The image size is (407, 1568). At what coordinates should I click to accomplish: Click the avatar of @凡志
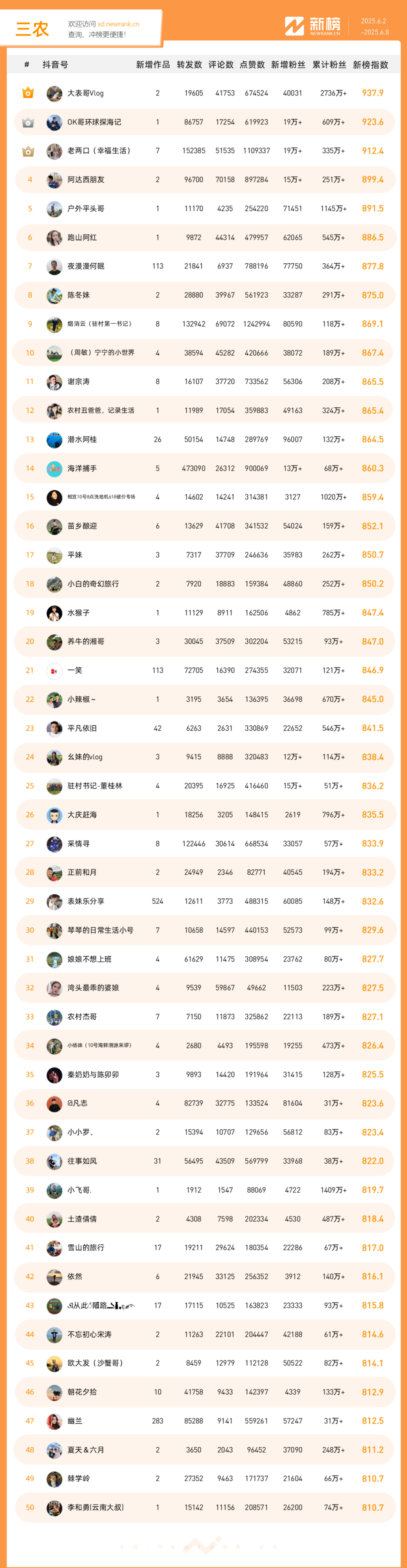click(54, 1104)
